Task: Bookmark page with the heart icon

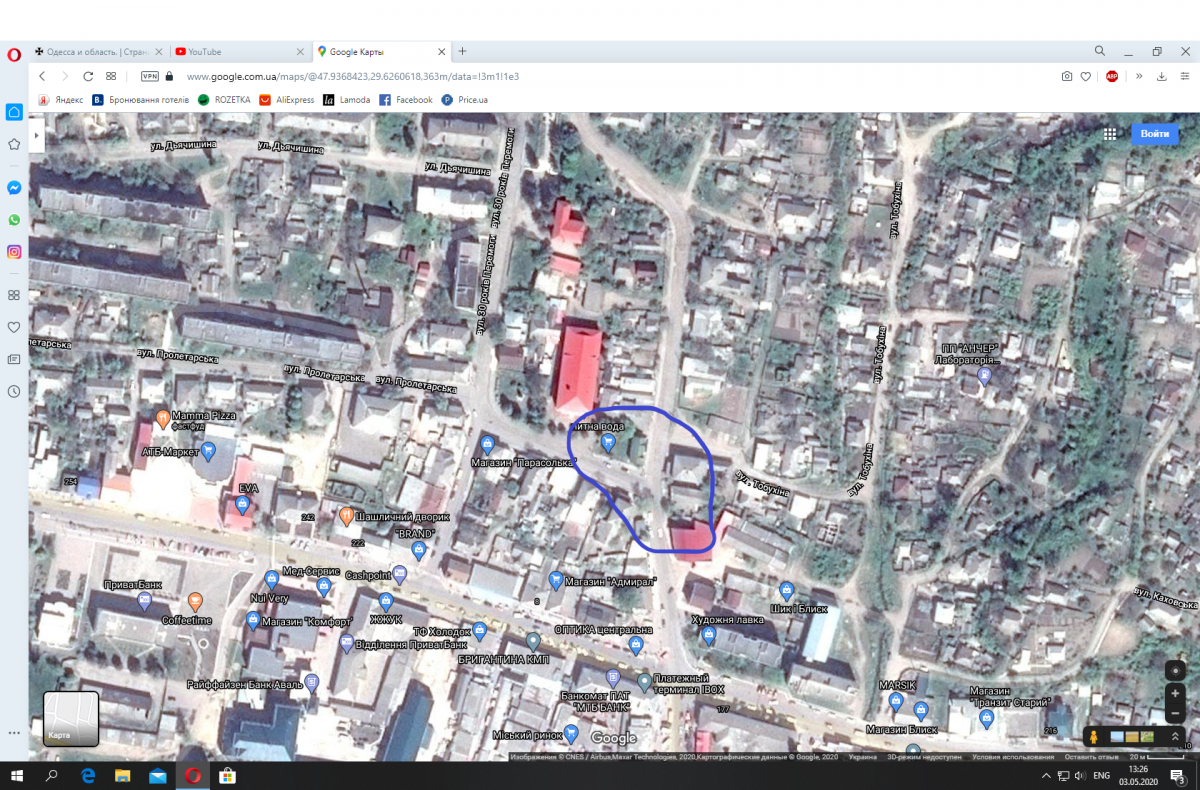Action: [x=1086, y=76]
